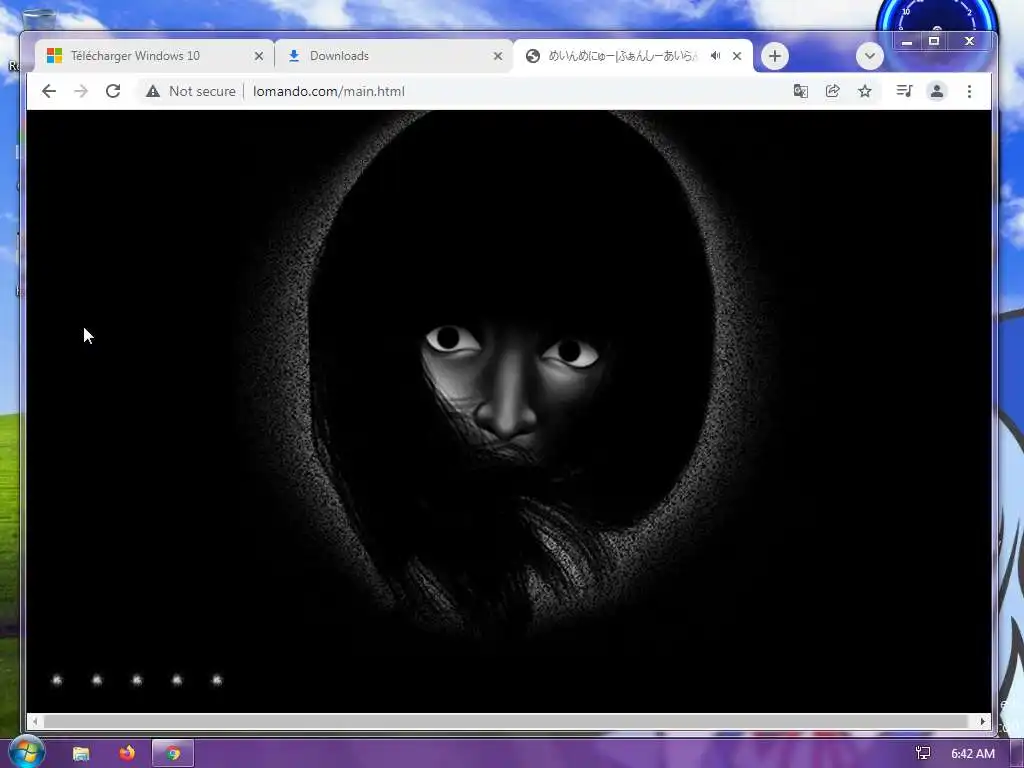Bookmark this page with the star

point(865,91)
